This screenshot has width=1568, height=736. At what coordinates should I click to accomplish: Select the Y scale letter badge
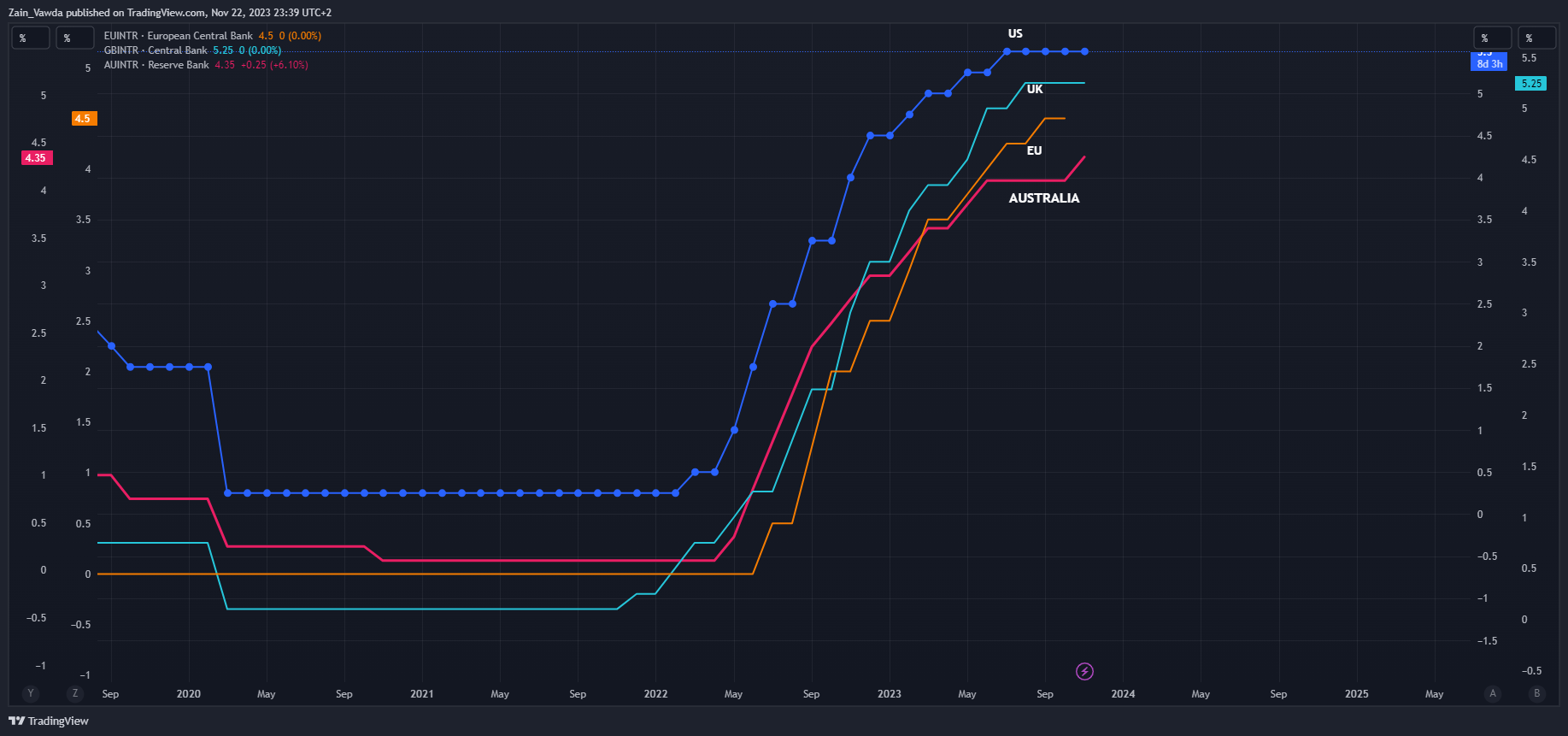coord(31,693)
